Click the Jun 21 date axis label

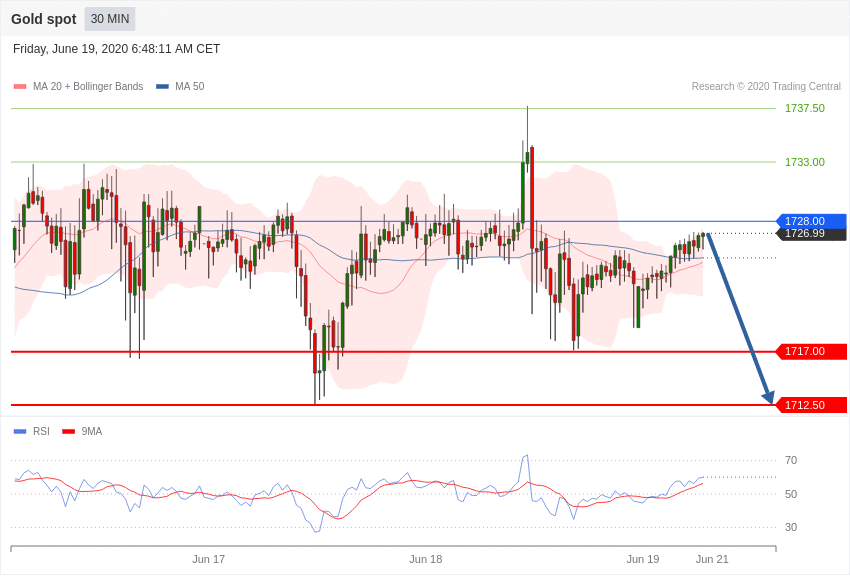(712, 559)
